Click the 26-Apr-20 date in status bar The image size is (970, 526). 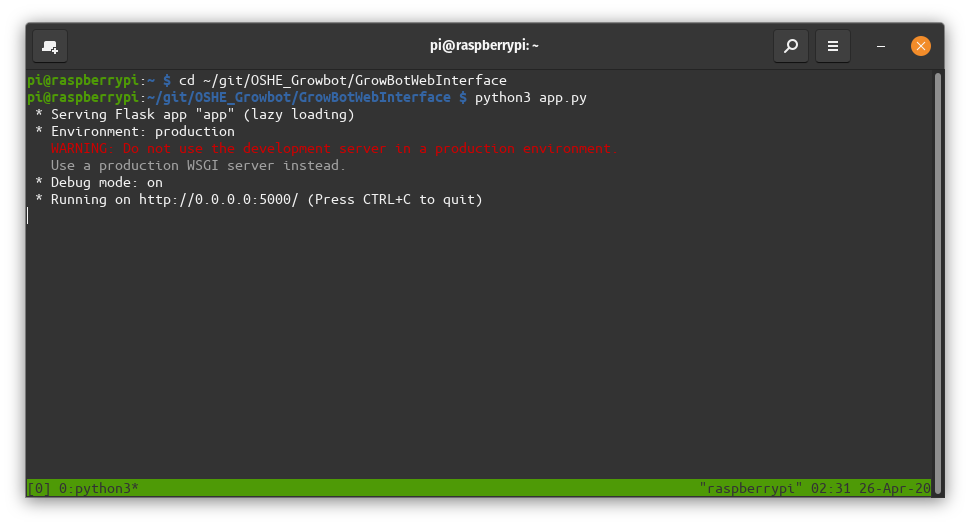(895, 488)
